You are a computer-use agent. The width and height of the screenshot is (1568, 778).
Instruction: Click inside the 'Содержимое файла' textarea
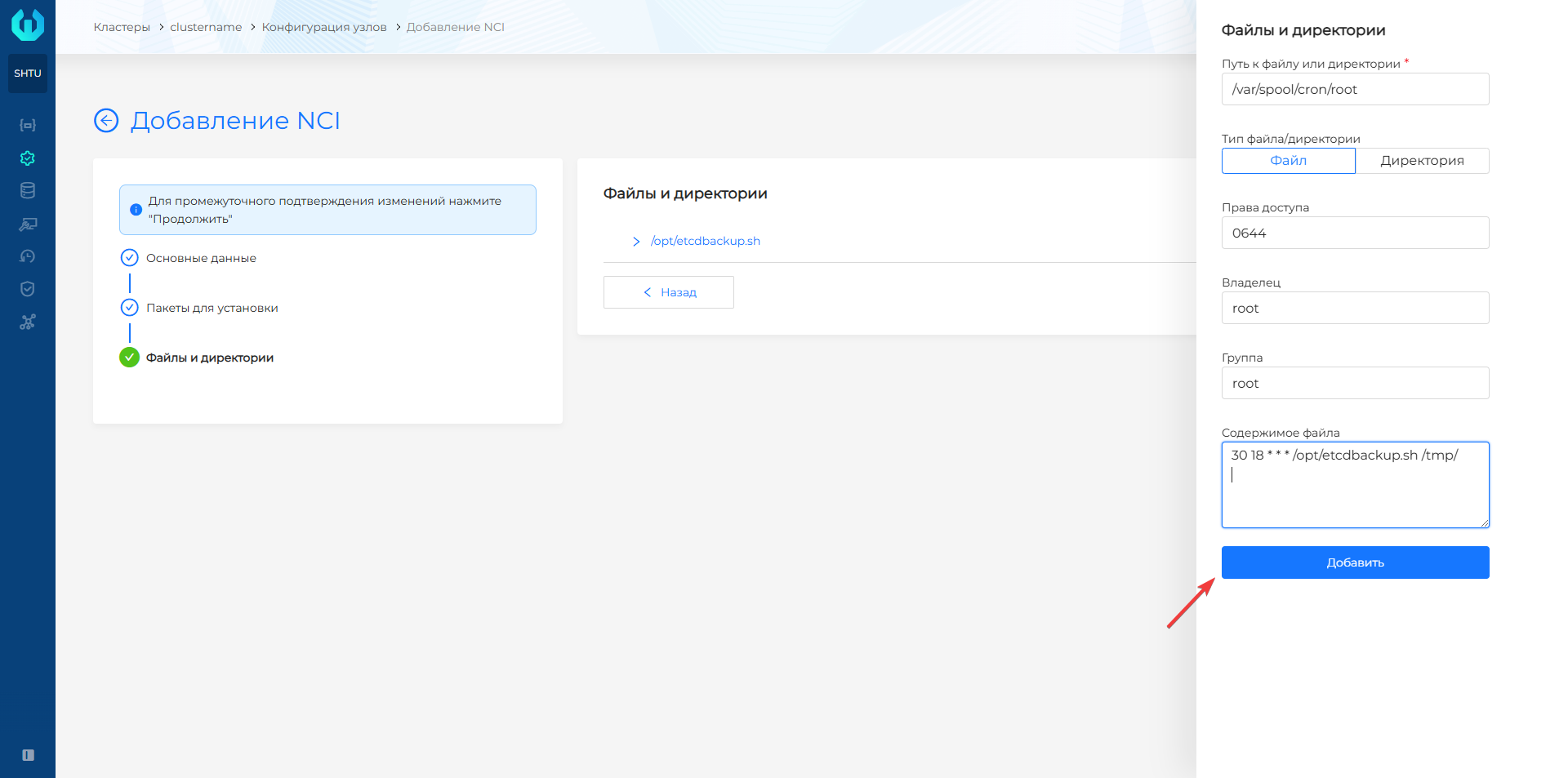tap(1356, 485)
